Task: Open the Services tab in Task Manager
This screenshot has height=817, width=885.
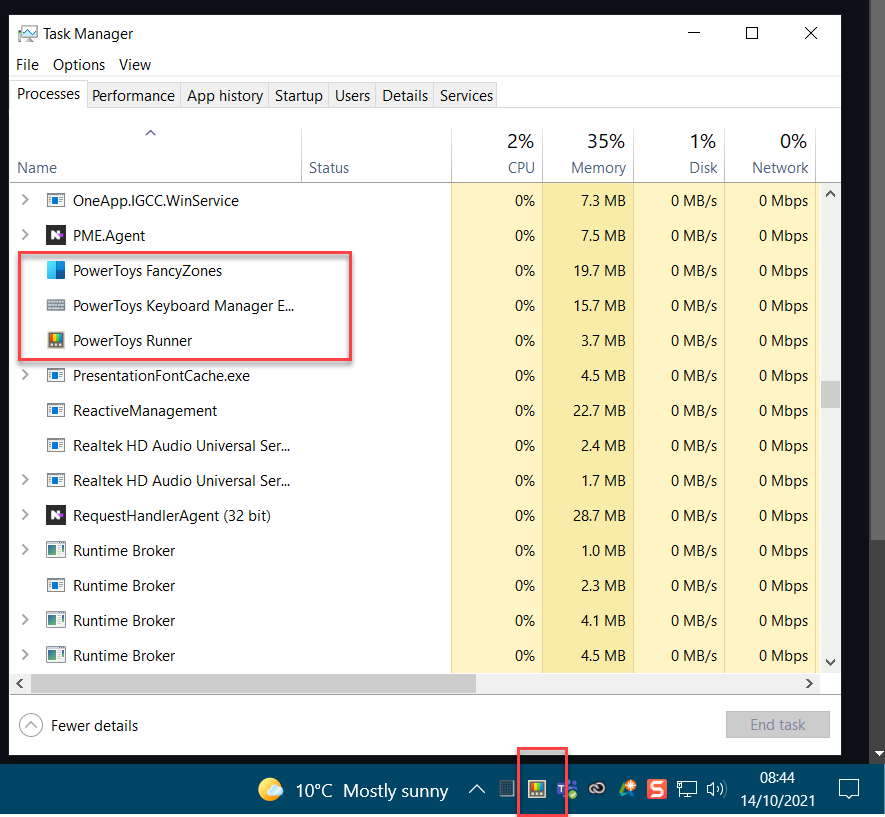Action: (465, 95)
